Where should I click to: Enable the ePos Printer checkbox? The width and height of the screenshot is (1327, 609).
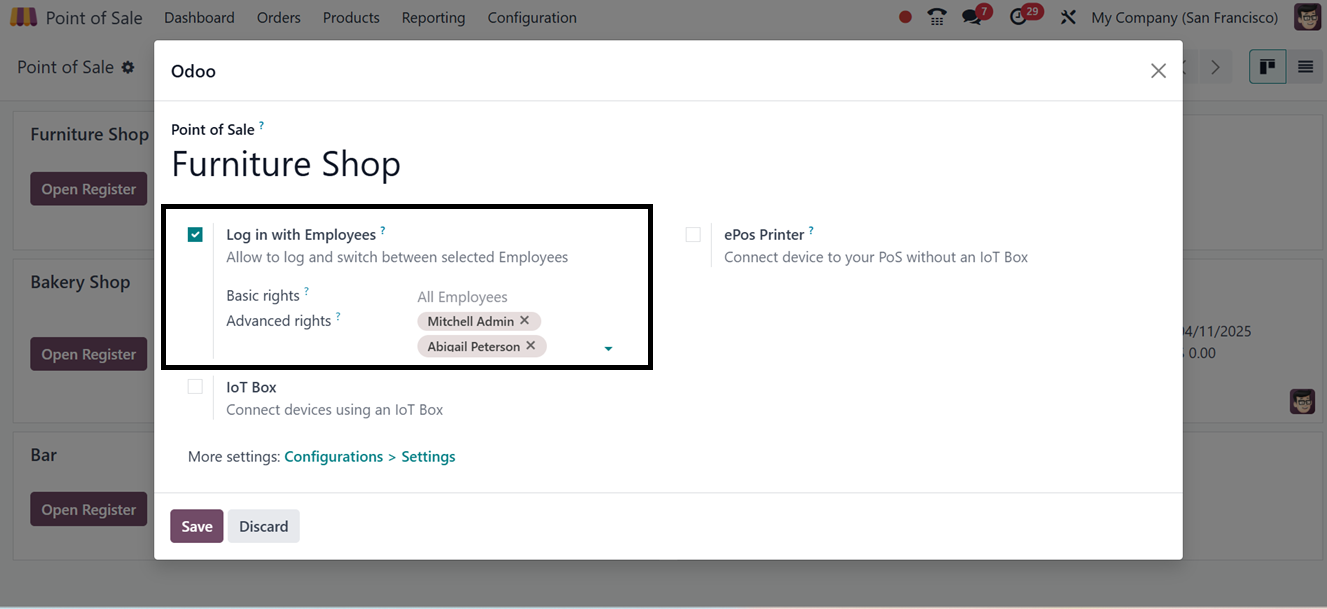tap(693, 235)
